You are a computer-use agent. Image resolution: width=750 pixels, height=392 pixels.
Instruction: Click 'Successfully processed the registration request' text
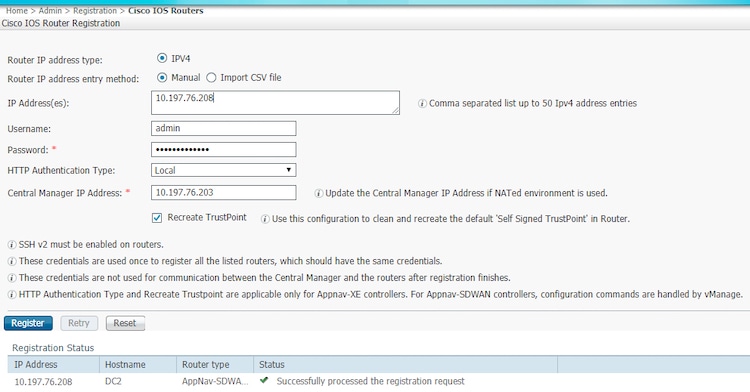click(x=370, y=381)
